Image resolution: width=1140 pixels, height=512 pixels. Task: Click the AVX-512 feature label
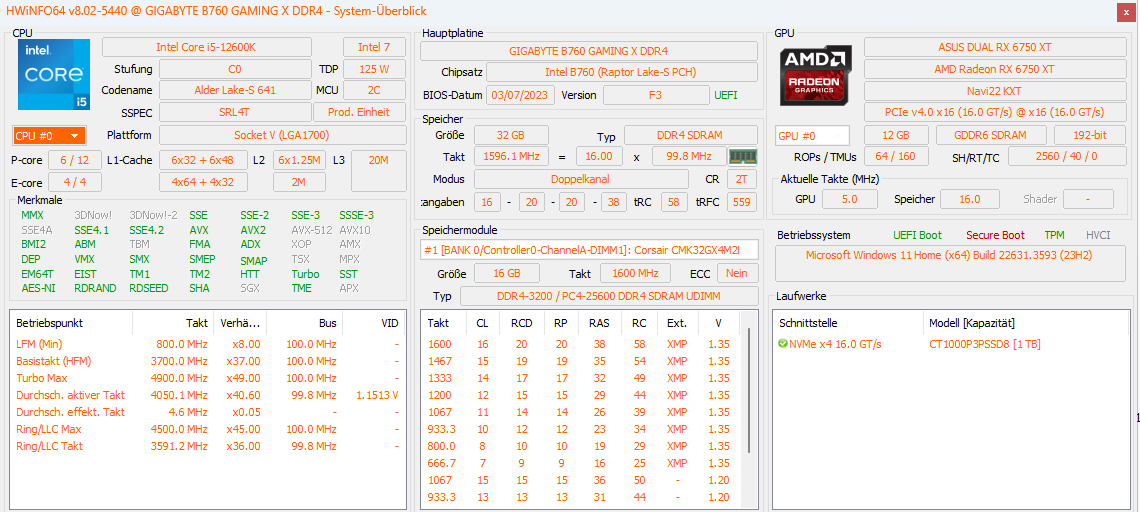click(311, 230)
